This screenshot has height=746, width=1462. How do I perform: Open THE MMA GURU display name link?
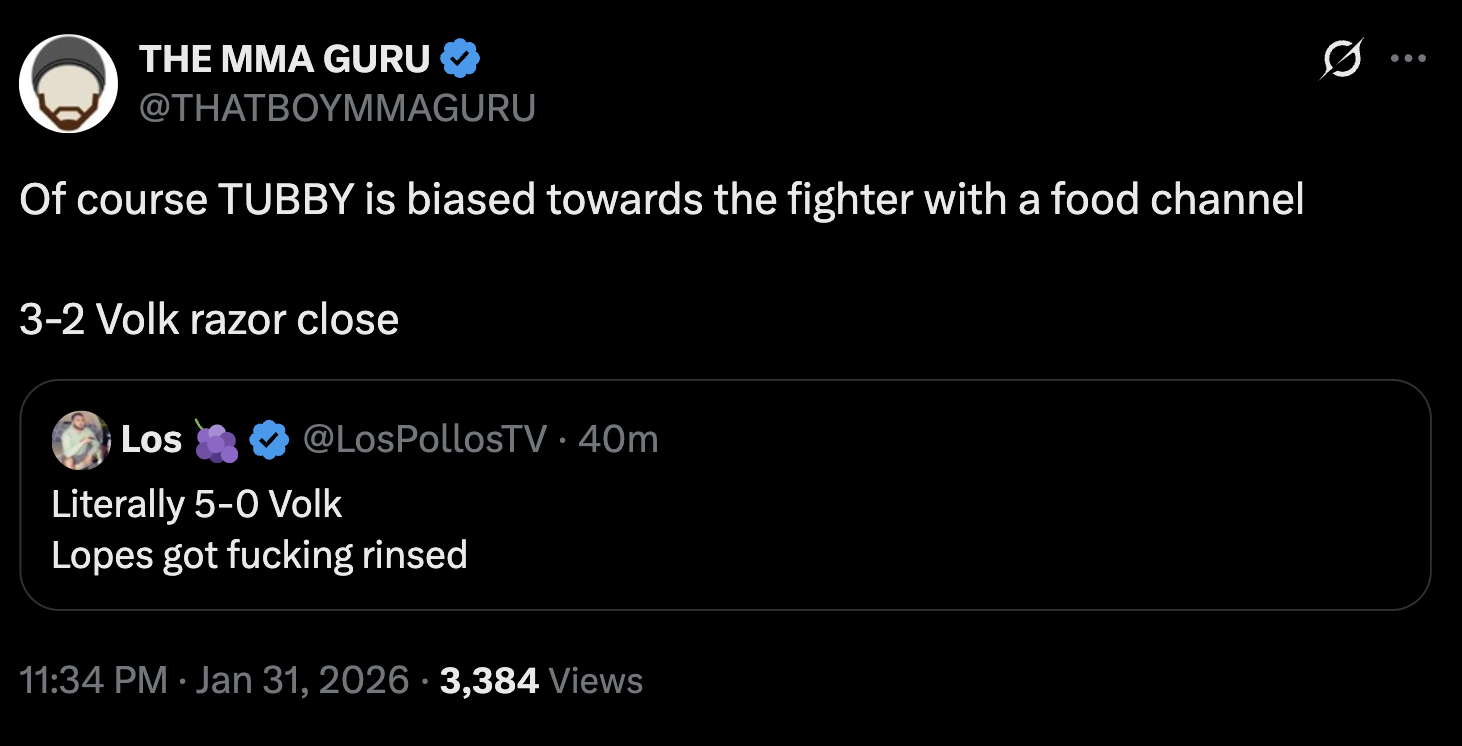284,60
